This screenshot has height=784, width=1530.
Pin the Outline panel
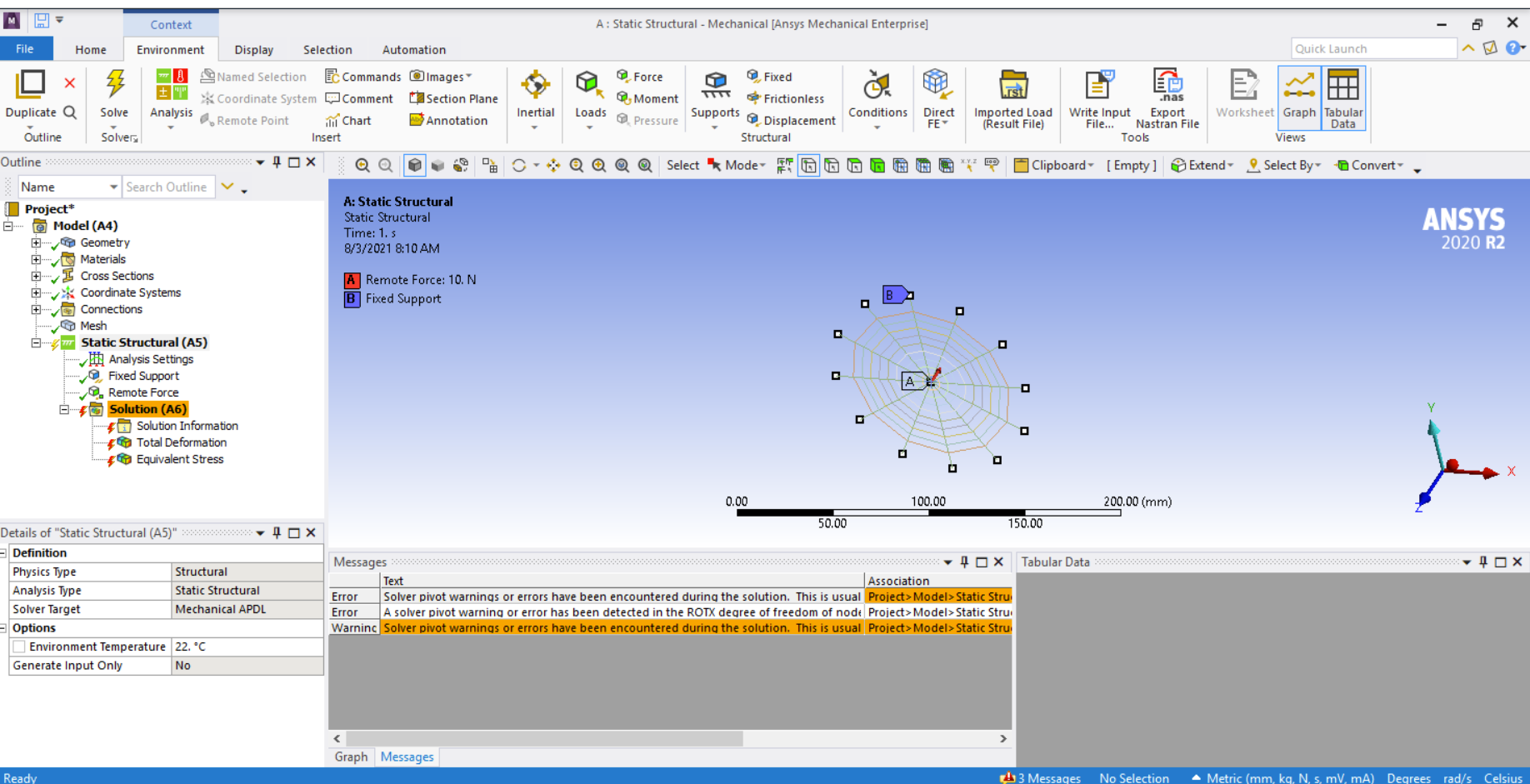click(277, 162)
